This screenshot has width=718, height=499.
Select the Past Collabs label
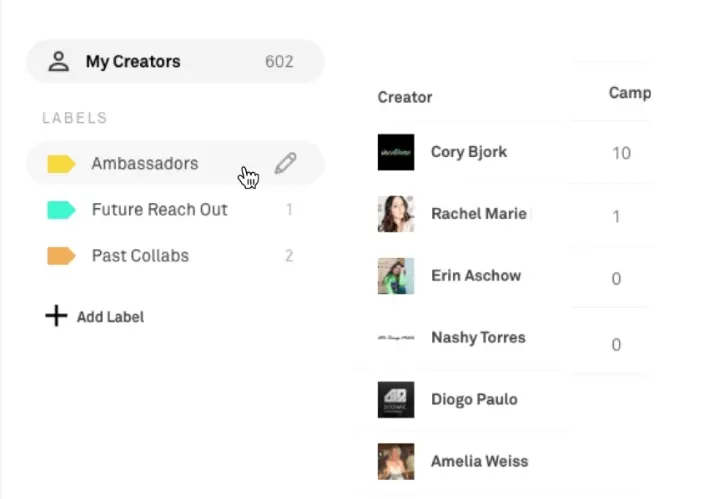175,256
